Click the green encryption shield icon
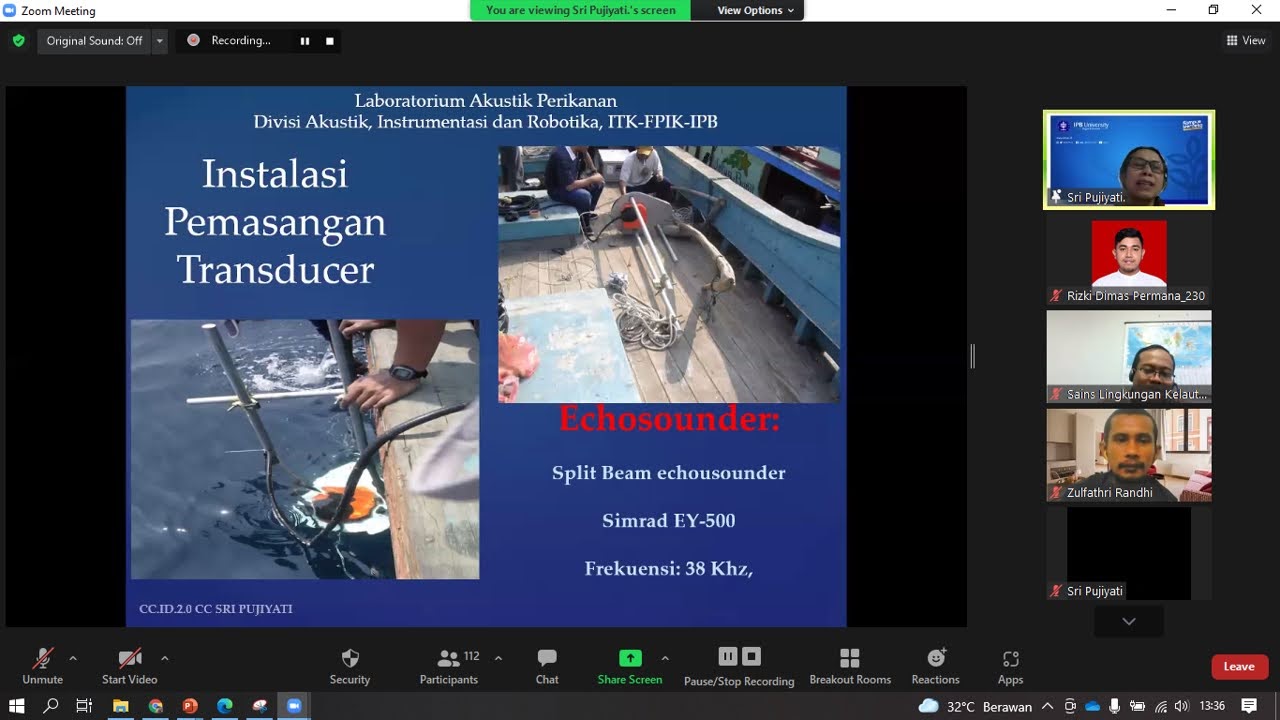This screenshot has width=1280, height=720. 18,41
